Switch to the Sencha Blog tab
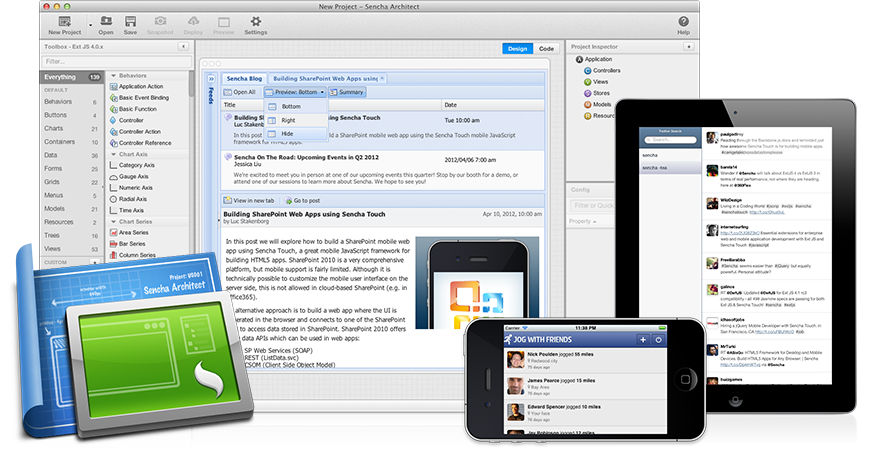Screen dimensions: 870x455 (242, 78)
